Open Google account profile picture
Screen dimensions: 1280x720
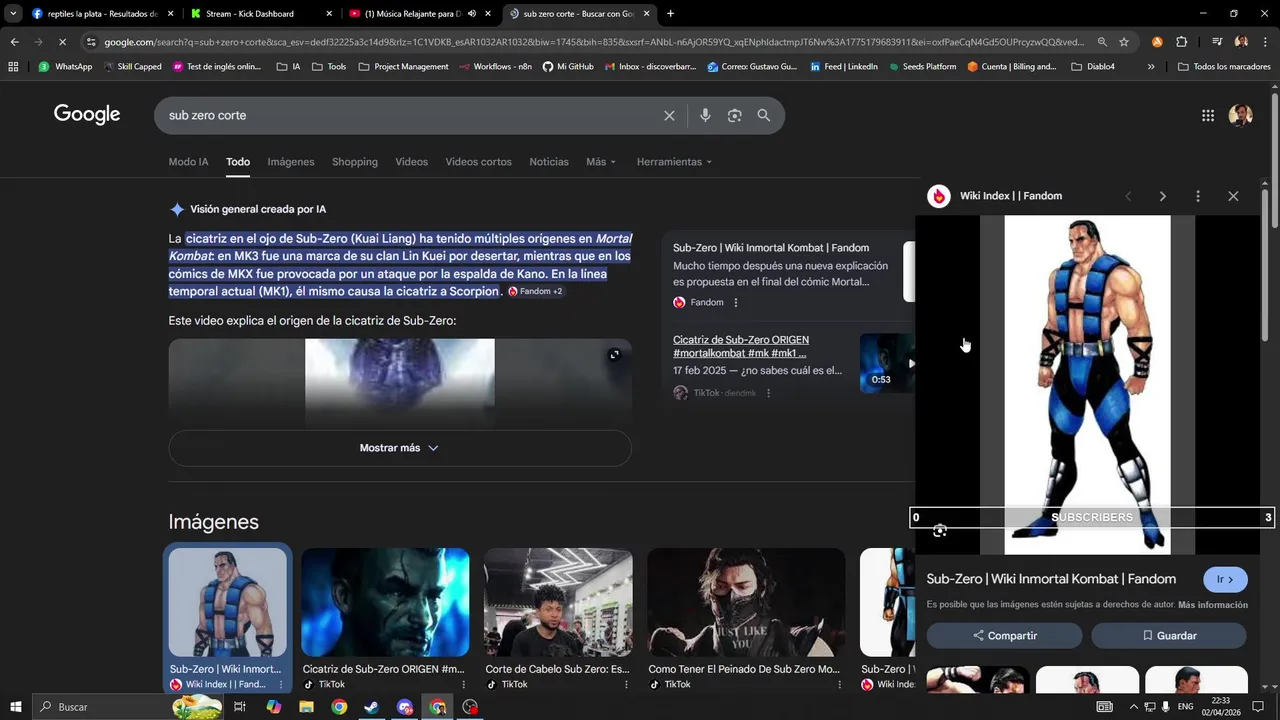[x=1240, y=115]
